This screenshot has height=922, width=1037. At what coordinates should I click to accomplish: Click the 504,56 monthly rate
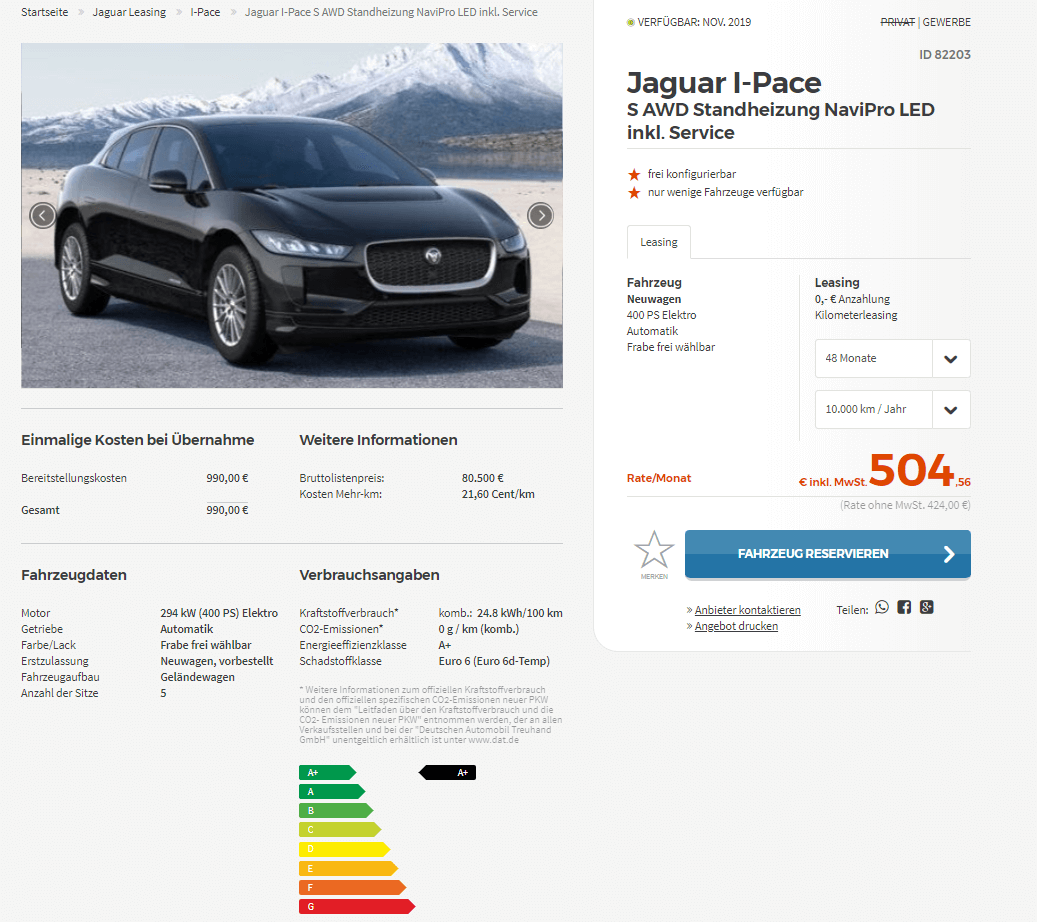pyautogui.click(x=920, y=471)
